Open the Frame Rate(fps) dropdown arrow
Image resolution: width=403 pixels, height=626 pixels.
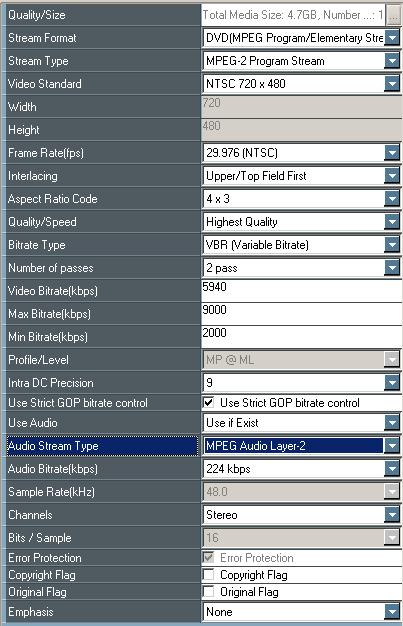click(392, 153)
